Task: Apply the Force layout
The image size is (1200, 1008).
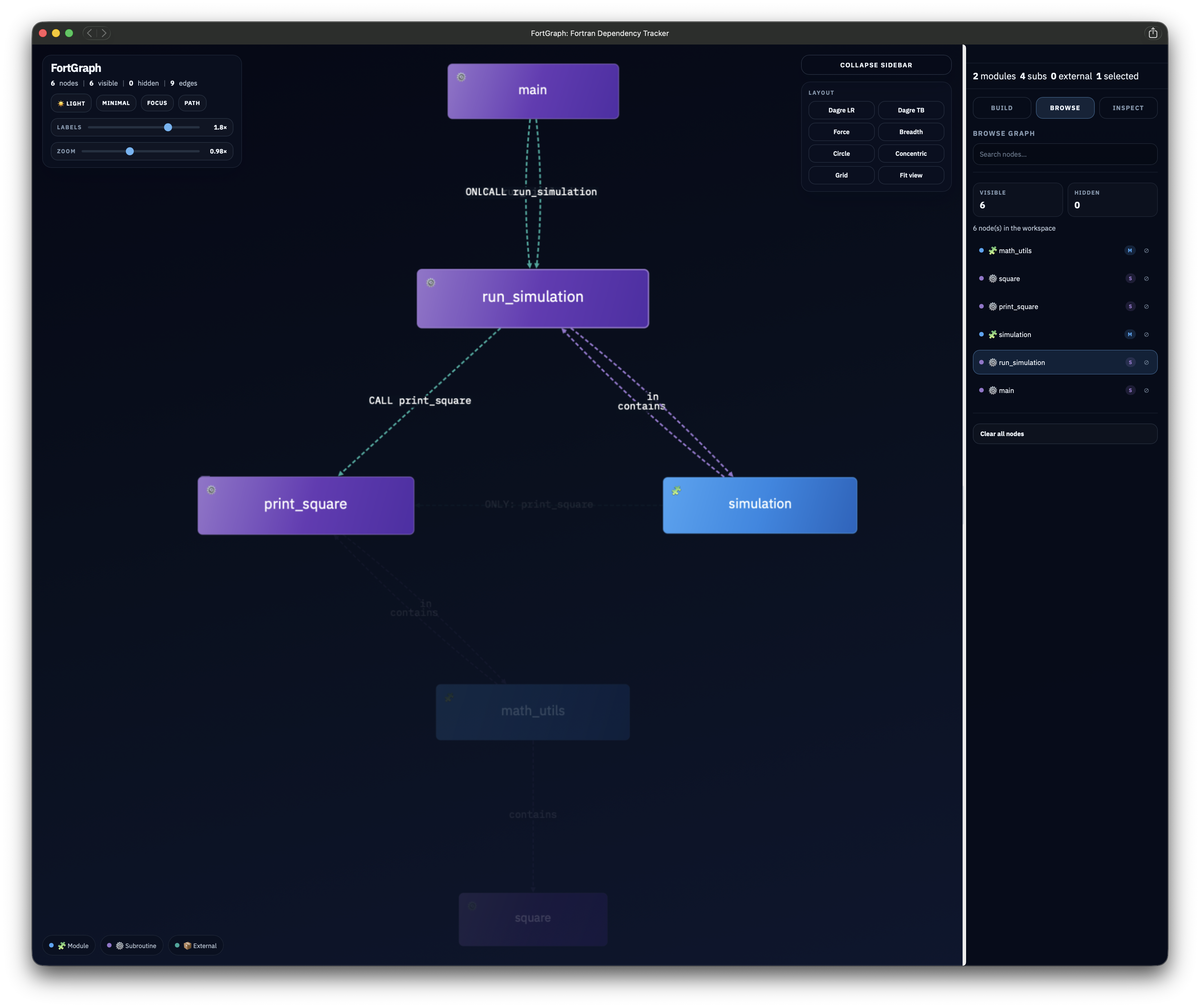Action: pyautogui.click(x=841, y=132)
